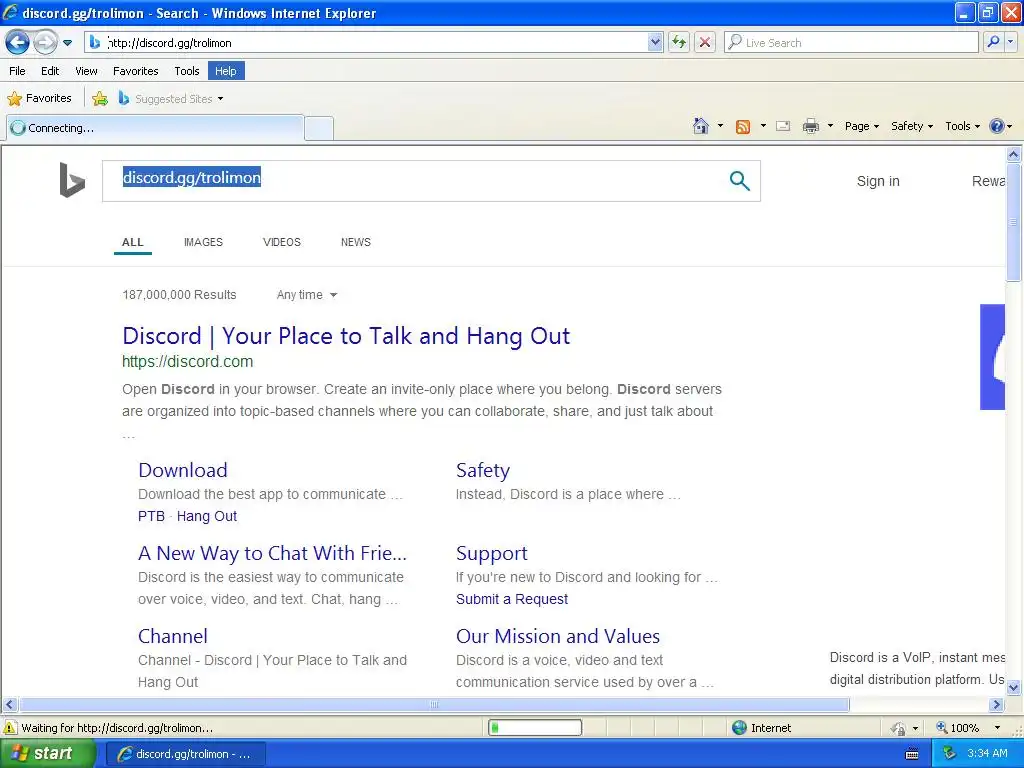Open Our Mission and Values sublink
Viewport: 1024px width, 768px height.
[x=558, y=636]
